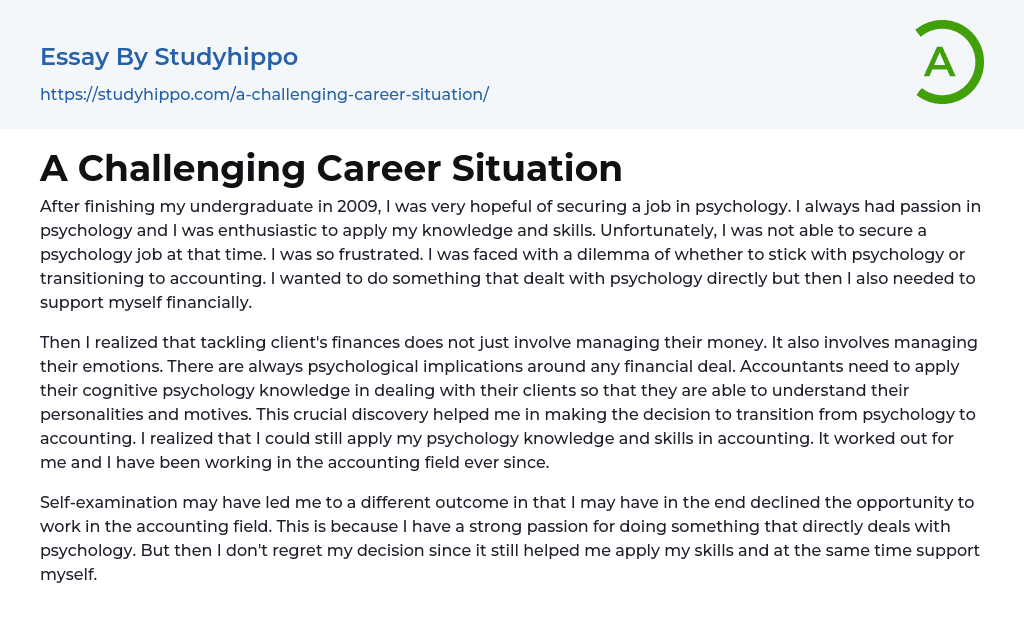
Task: Click the "A Challenging Career Situation" title
Action: [x=331, y=168]
